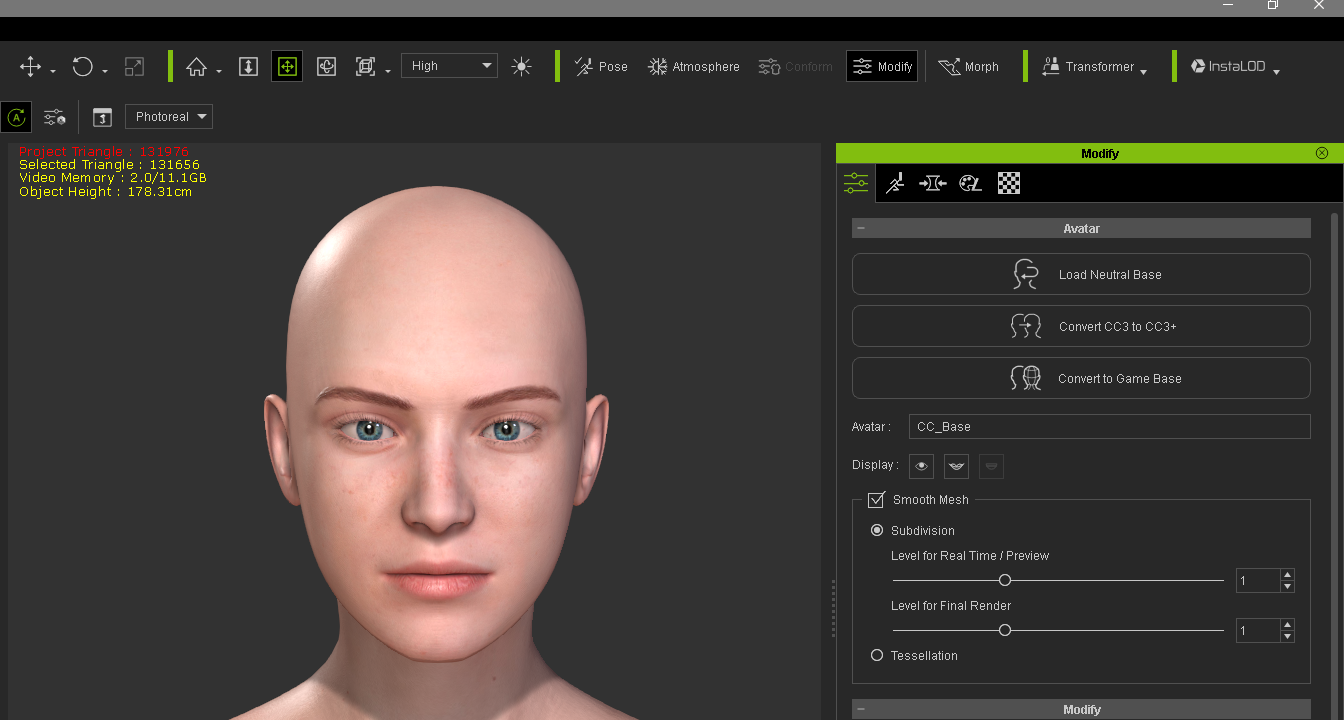Screen dimensions: 1344x720
Task: Open the Move tool dropdown arrow
Action: coord(53,72)
